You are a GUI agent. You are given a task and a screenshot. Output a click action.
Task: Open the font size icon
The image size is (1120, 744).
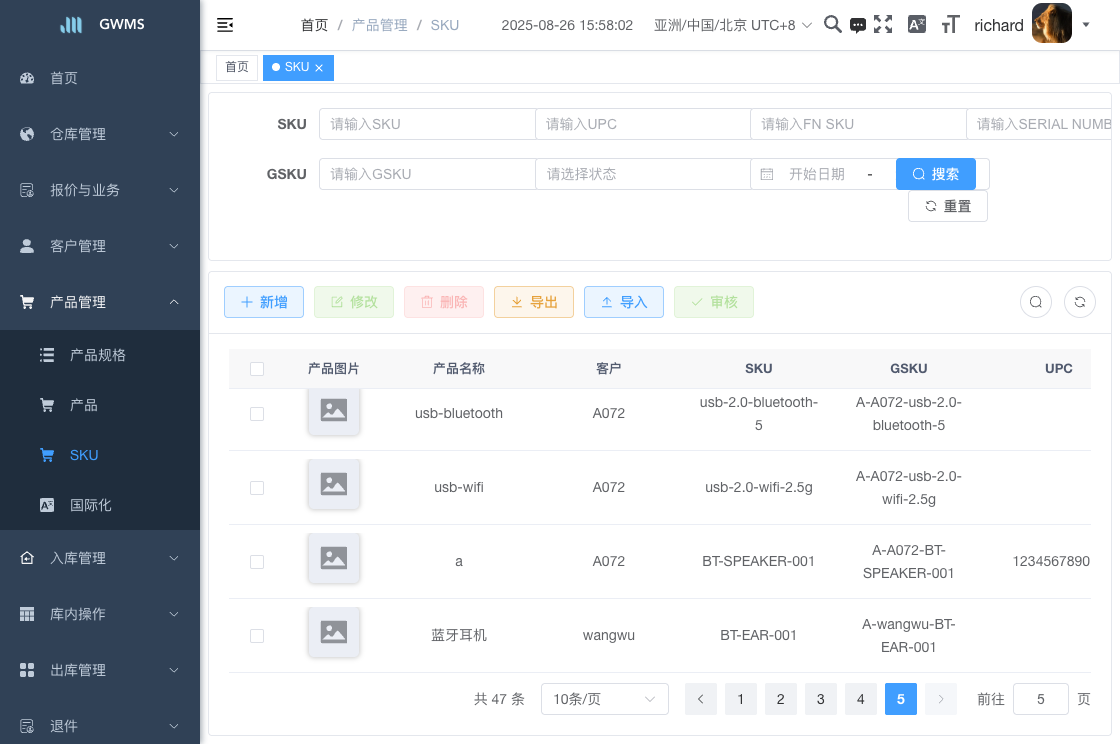pyautogui.click(x=951, y=25)
